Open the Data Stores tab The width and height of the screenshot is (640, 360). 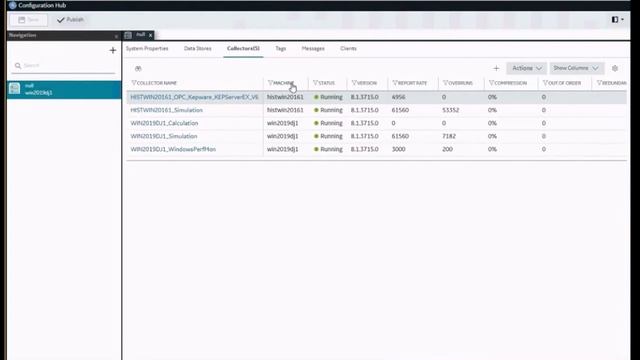[198, 49]
